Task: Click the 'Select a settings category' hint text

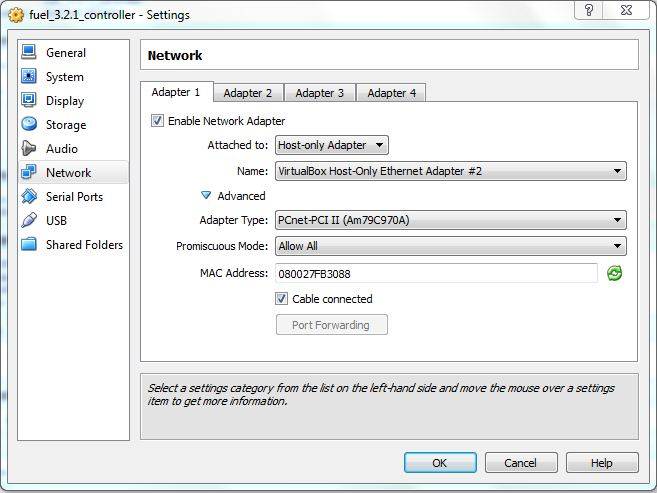Action: 380,395
